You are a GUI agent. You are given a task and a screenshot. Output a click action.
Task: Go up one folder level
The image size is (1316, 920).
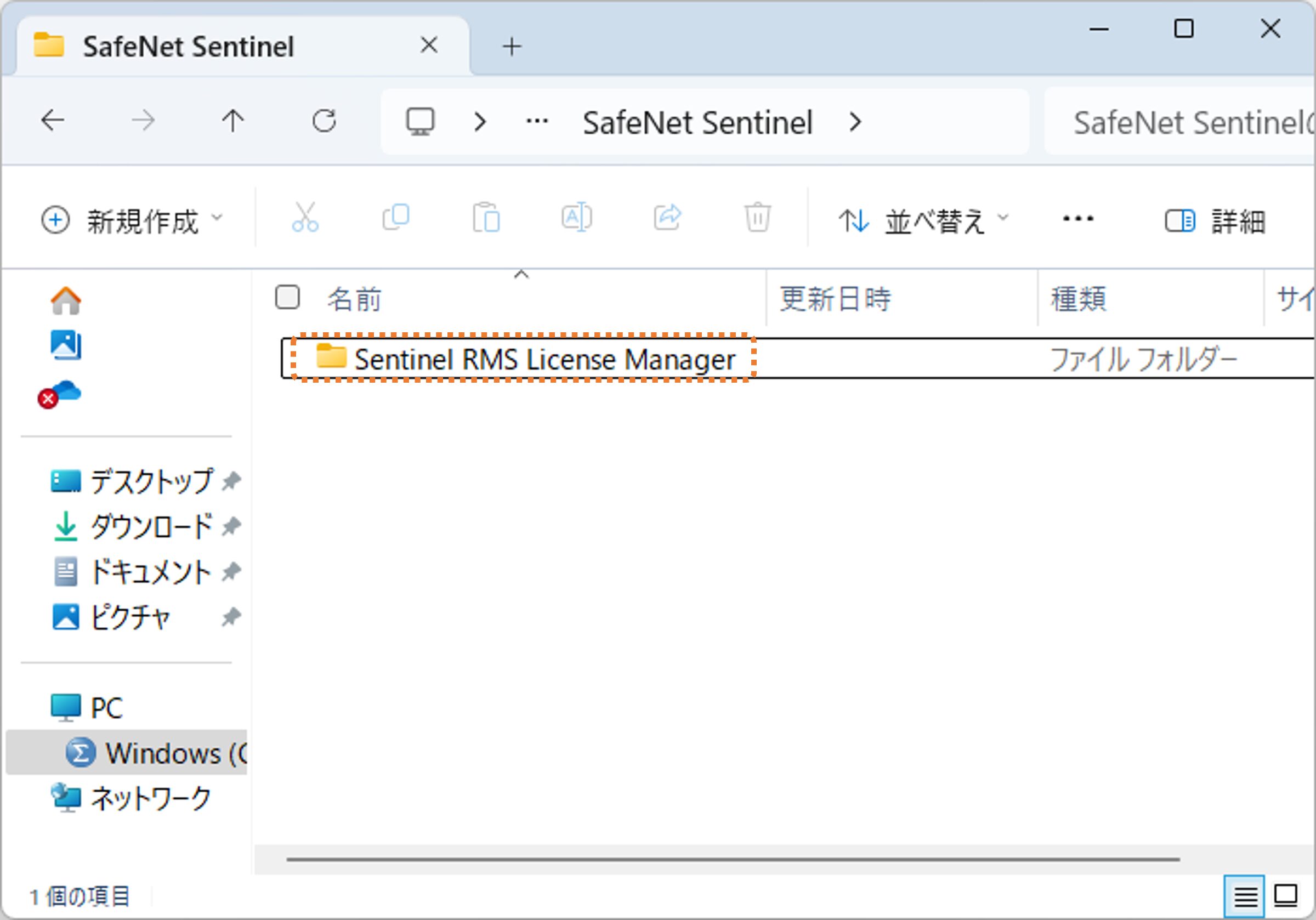pyautogui.click(x=232, y=121)
